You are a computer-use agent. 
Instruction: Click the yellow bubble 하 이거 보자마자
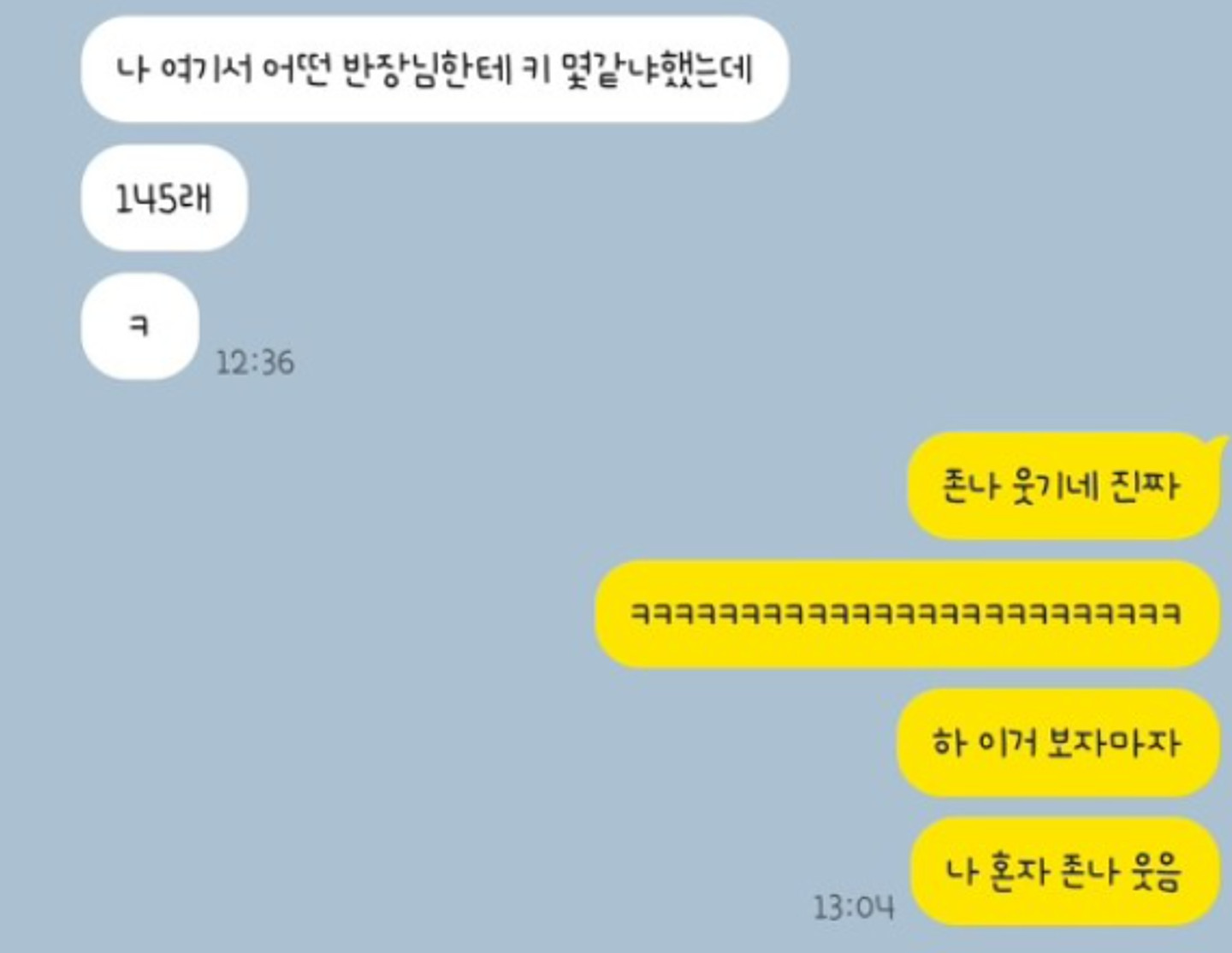click(1057, 743)
